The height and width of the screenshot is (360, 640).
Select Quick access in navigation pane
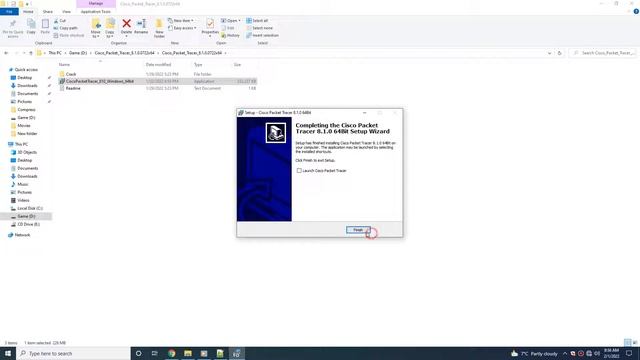tap(26, 70)
